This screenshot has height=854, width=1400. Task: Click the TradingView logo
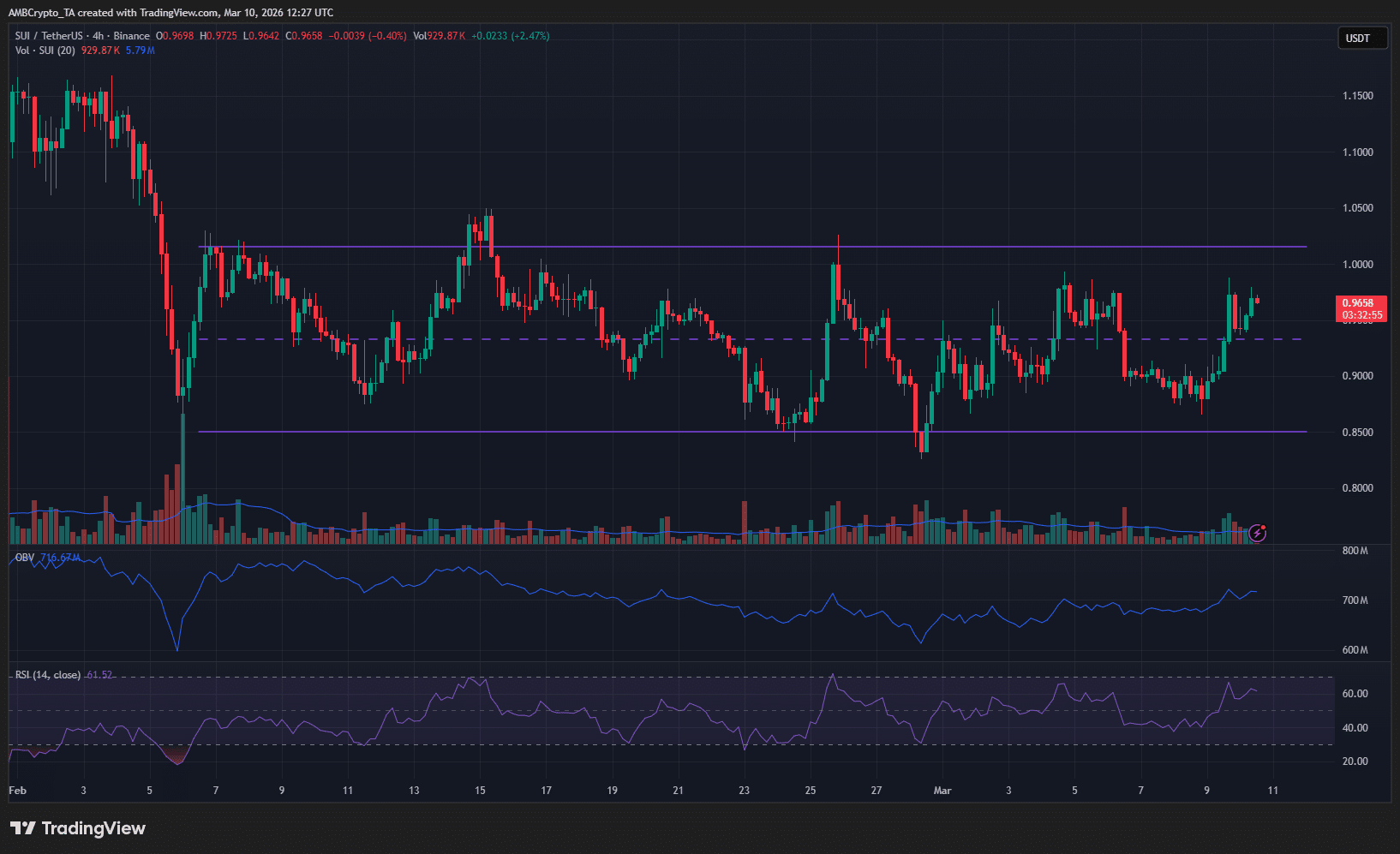(78, 828)
